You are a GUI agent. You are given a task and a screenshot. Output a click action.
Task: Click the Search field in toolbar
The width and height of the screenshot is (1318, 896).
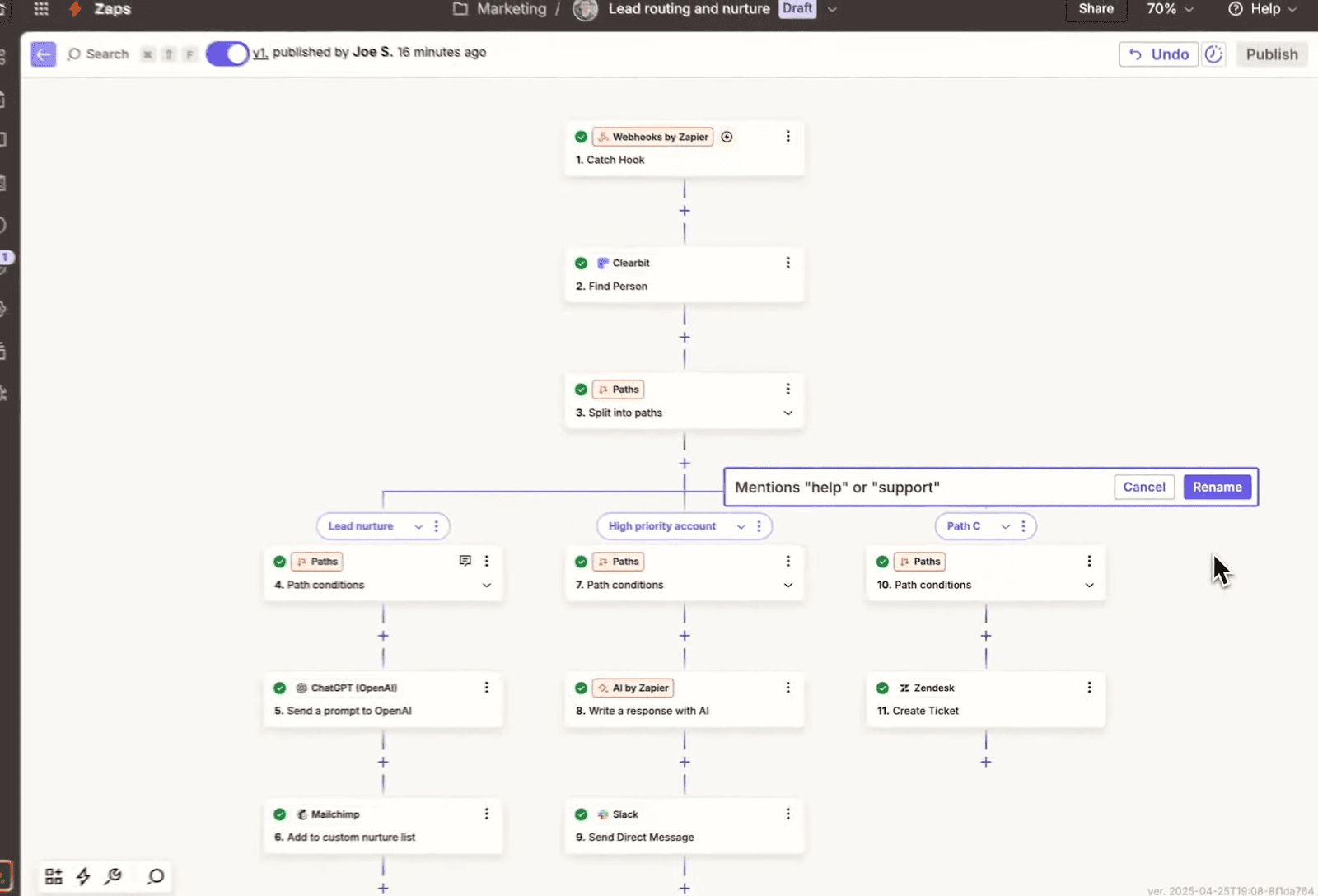click(99, 54)
